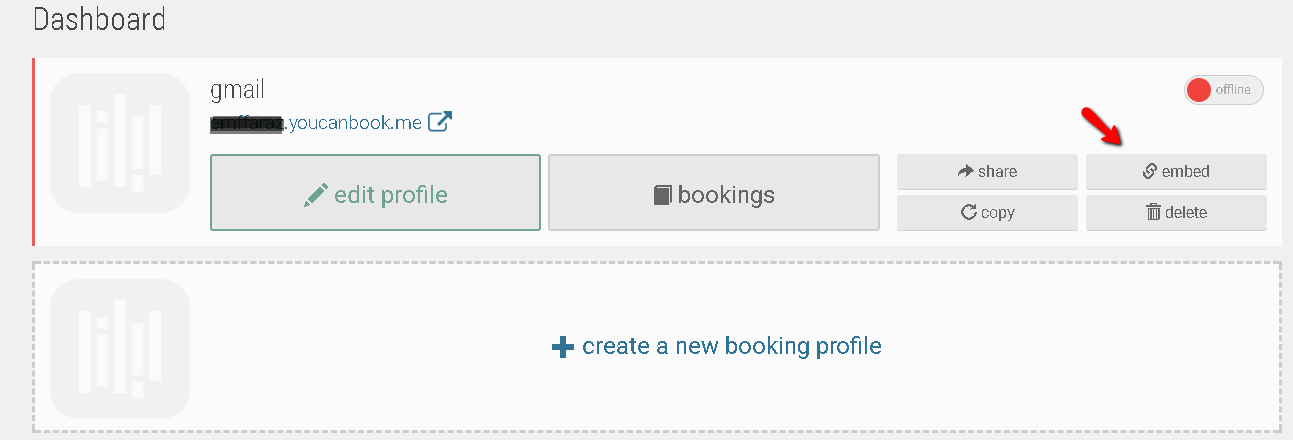The width and height of the screenshot is (1293, 440).
Task: Open the external link icon beside youcanbook.me
Action: click(x=440, y=122)
